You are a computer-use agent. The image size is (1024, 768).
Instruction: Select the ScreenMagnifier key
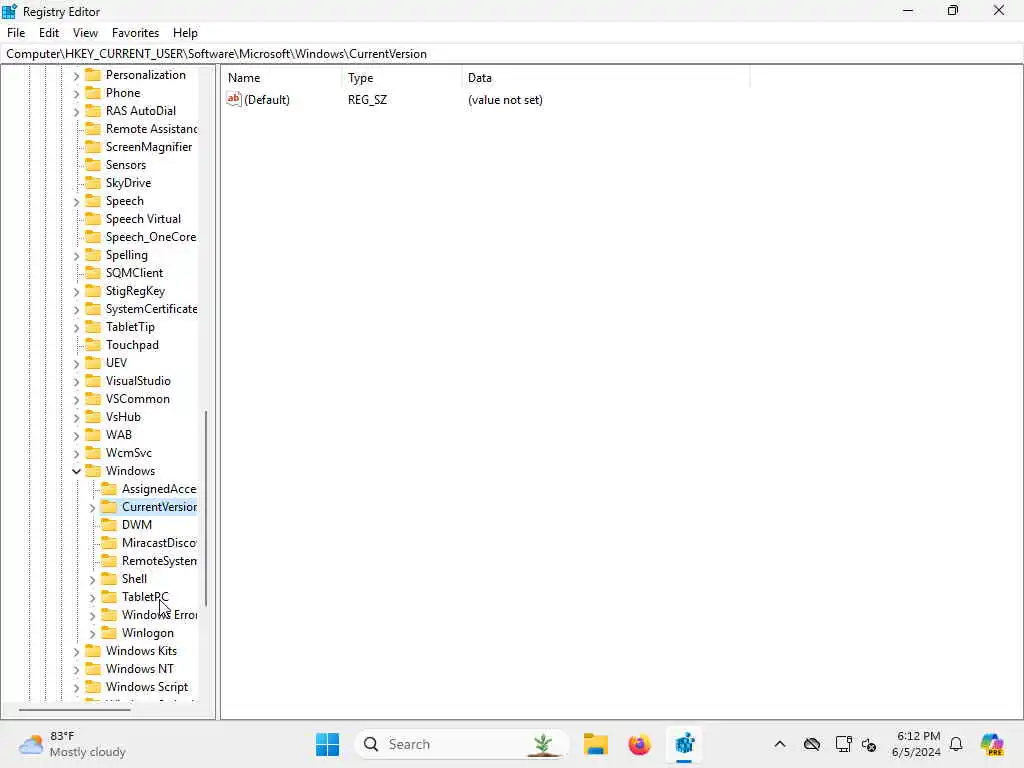pos(149,147)
